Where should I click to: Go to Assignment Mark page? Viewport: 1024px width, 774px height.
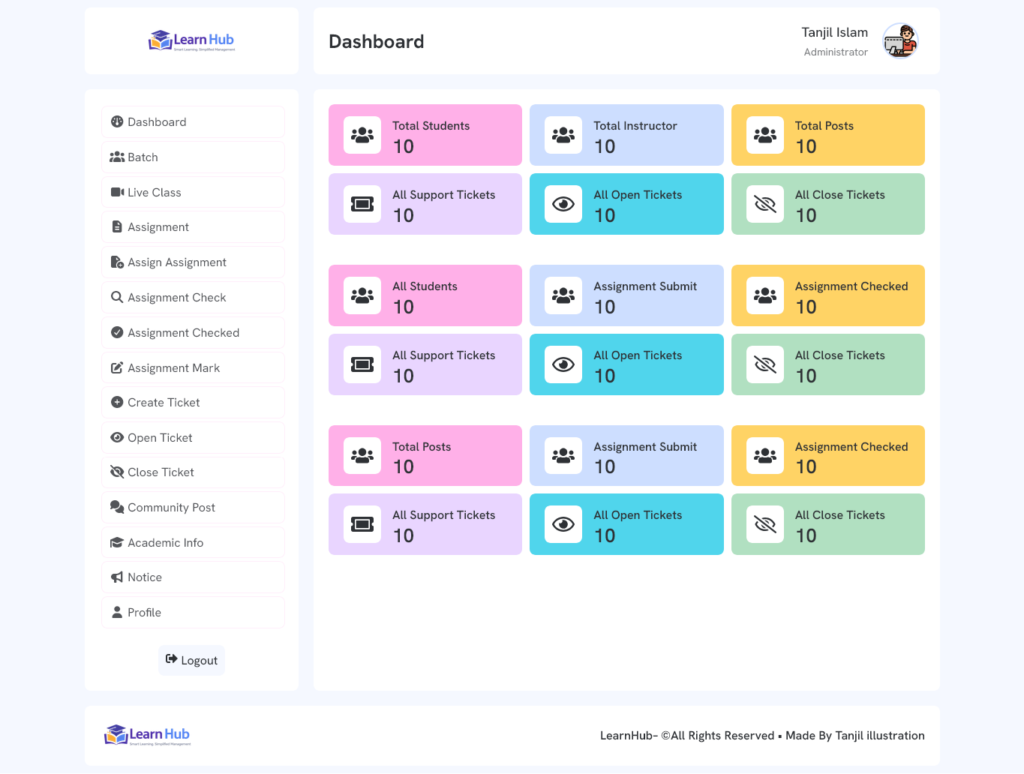[x=193, y=368]
